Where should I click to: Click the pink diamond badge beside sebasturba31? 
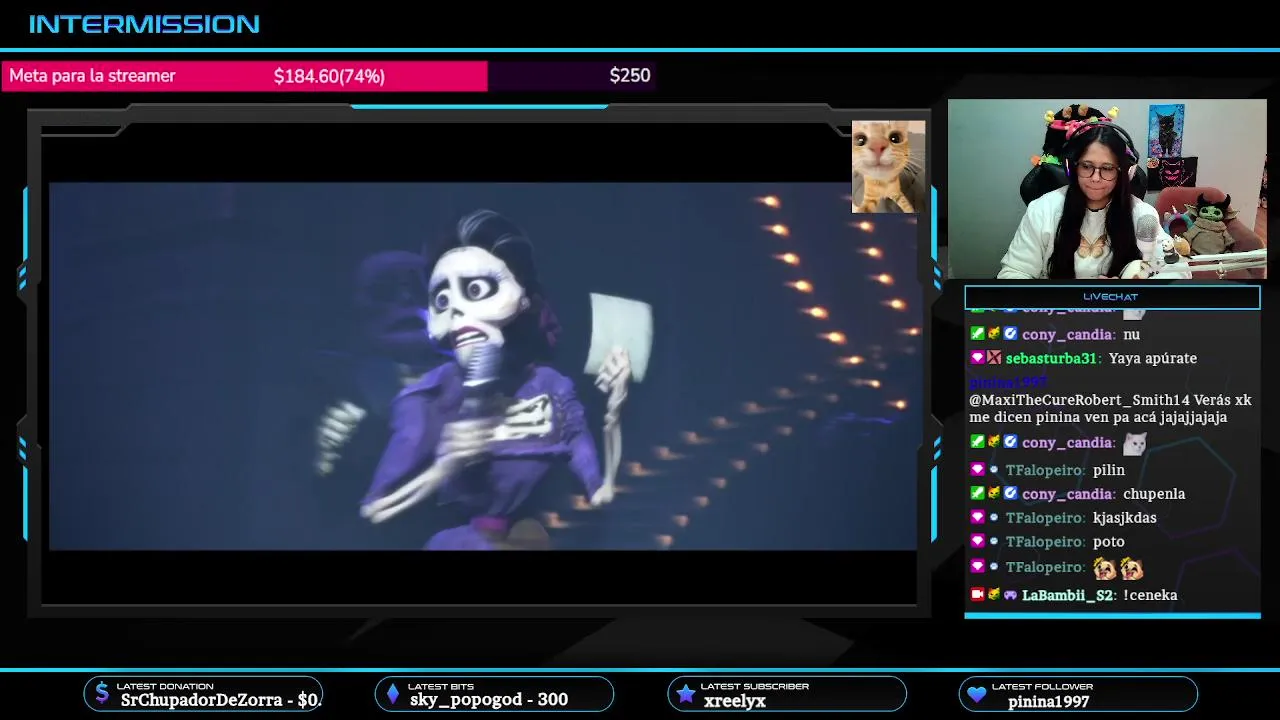[978, 358]
